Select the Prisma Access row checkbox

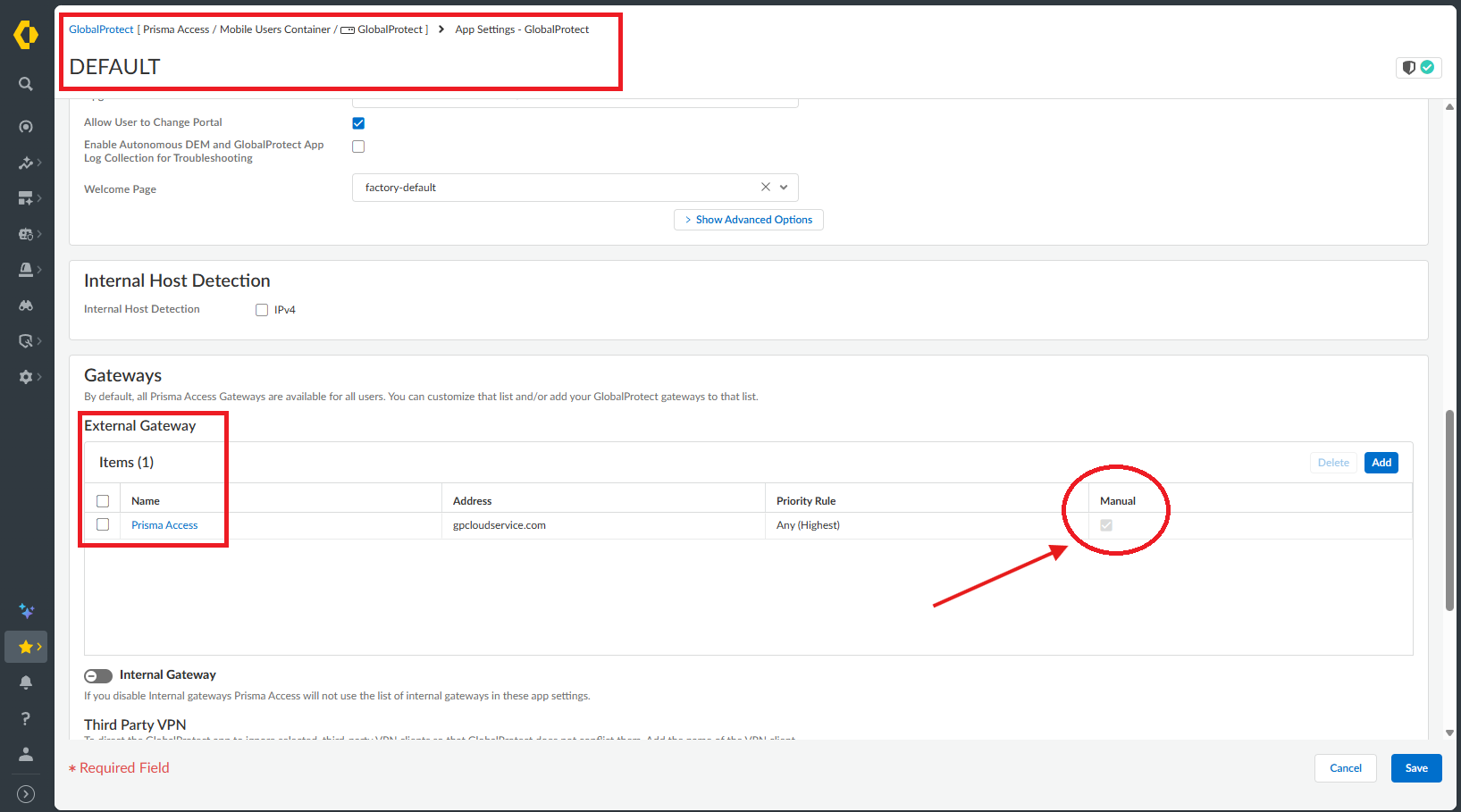click(103, 525)
